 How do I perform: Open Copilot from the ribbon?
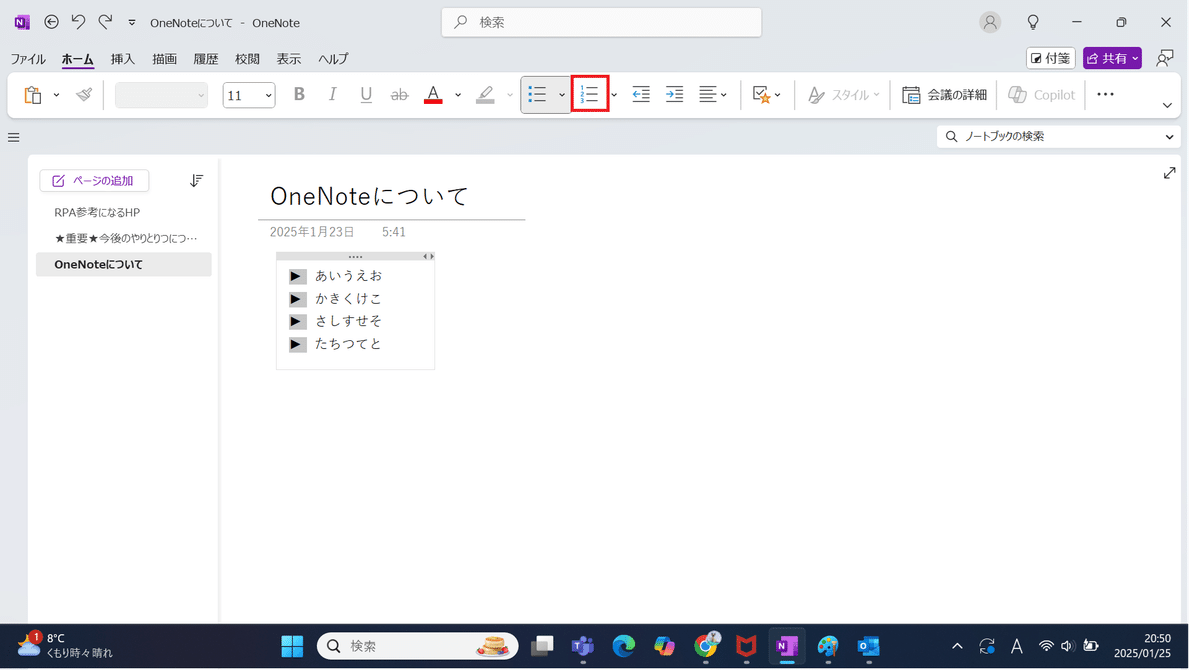point(1042,94)
